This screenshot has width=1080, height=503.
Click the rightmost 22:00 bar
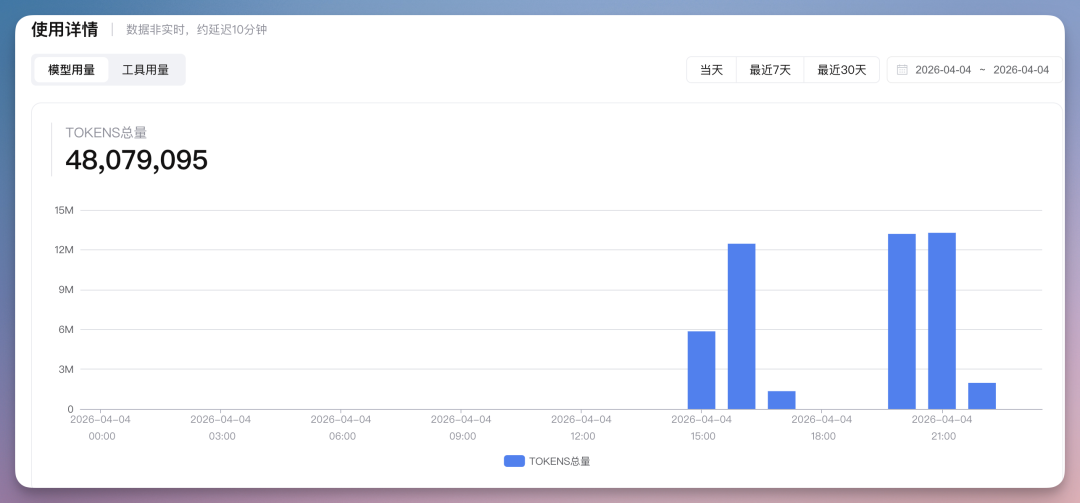tap(981, 396)
